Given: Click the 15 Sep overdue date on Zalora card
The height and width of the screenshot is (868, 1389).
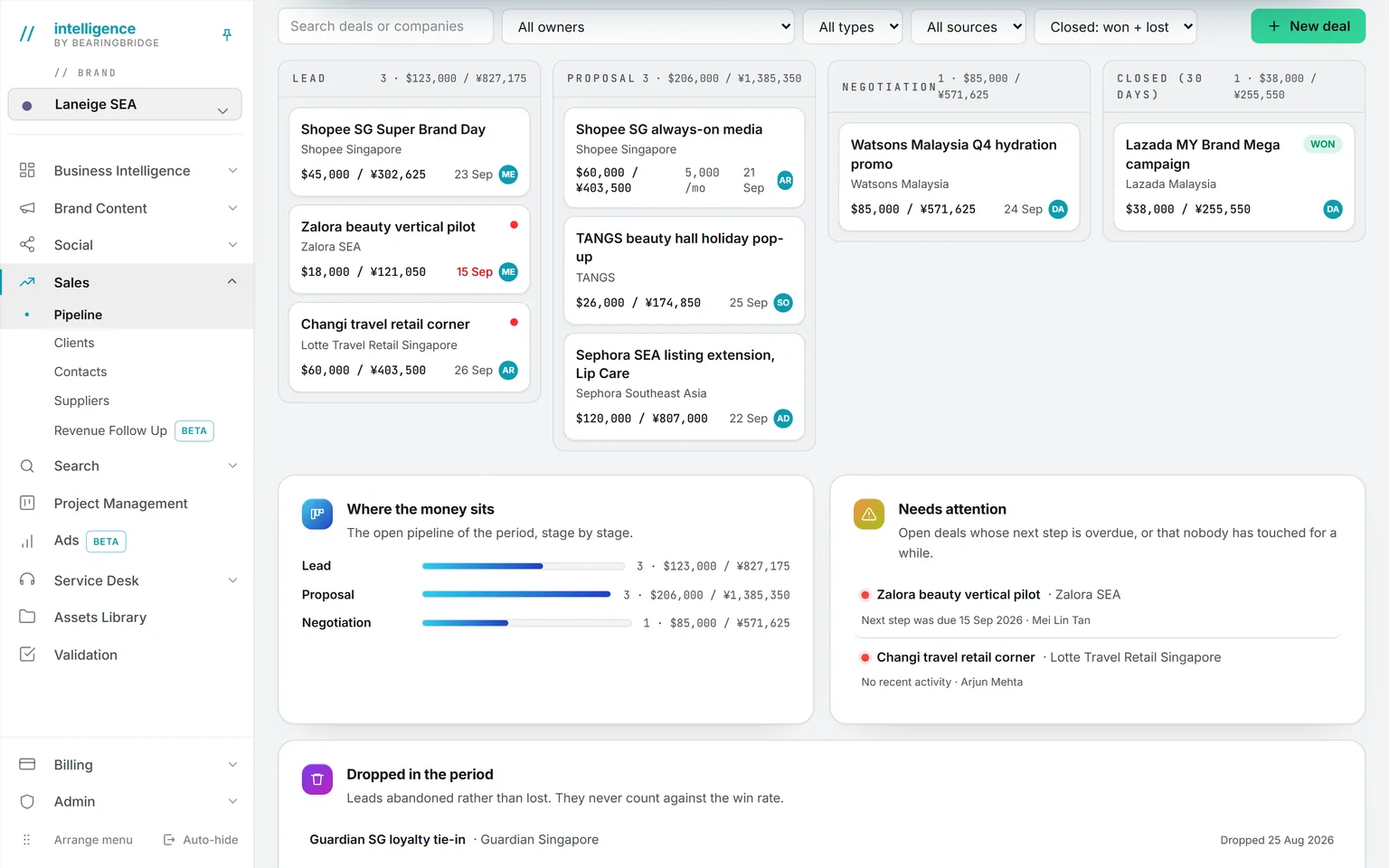Looking at the screenshot, I should 475,272.
